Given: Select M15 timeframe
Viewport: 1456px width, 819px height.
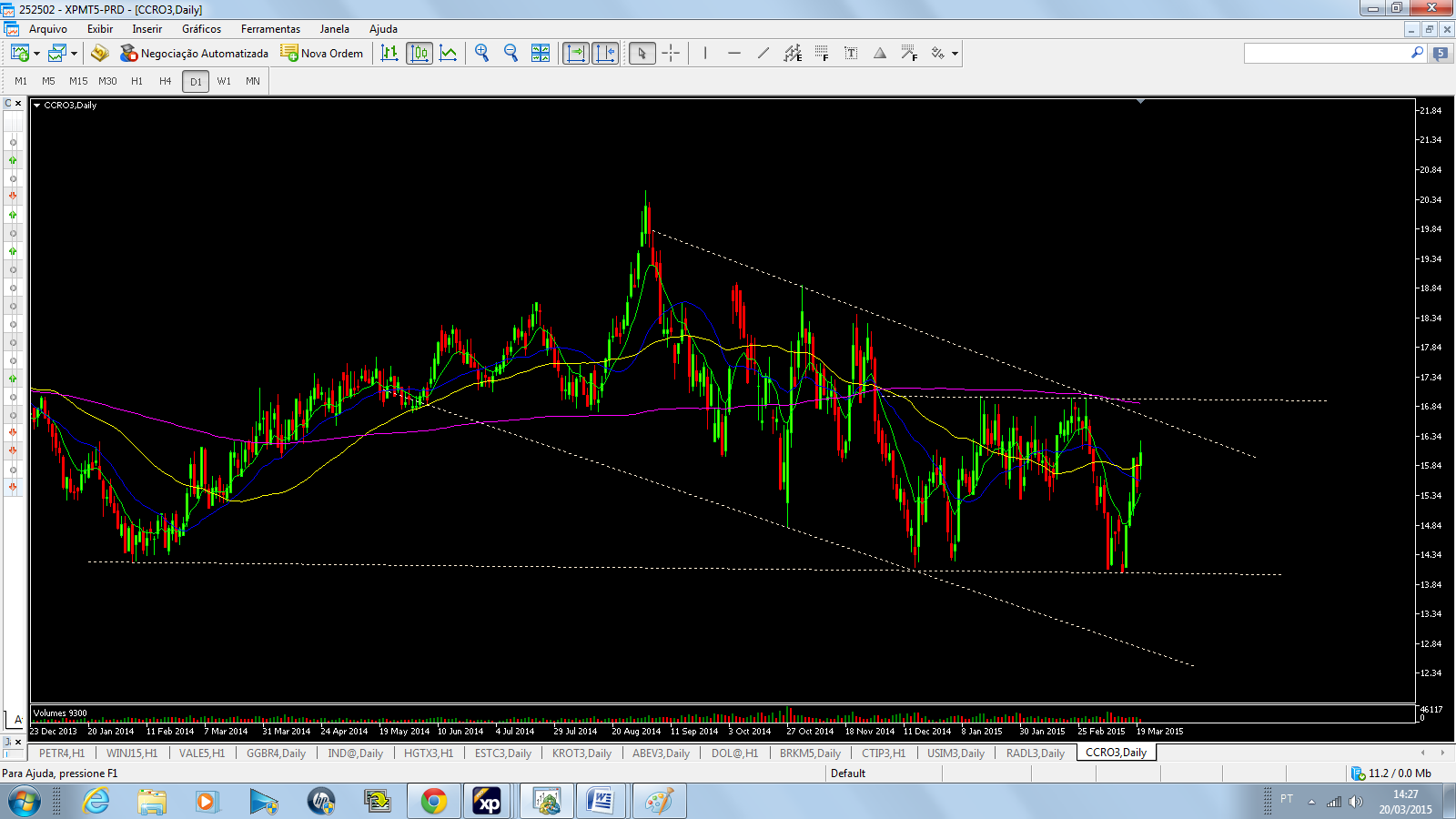Looking at the screenshot, I should pos(78,81).
